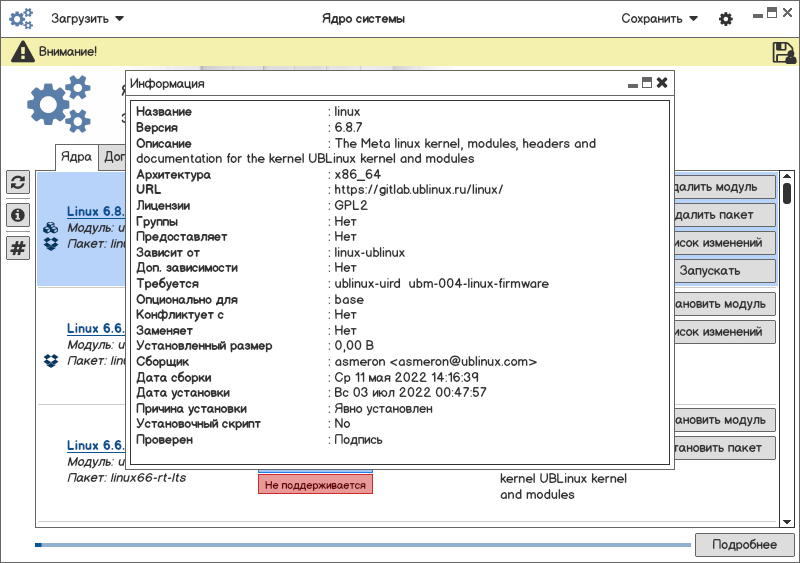Click the vertical scrollbar down arrow
The height and width of the screenshot is (563, 800).
(x=787, y=522)
